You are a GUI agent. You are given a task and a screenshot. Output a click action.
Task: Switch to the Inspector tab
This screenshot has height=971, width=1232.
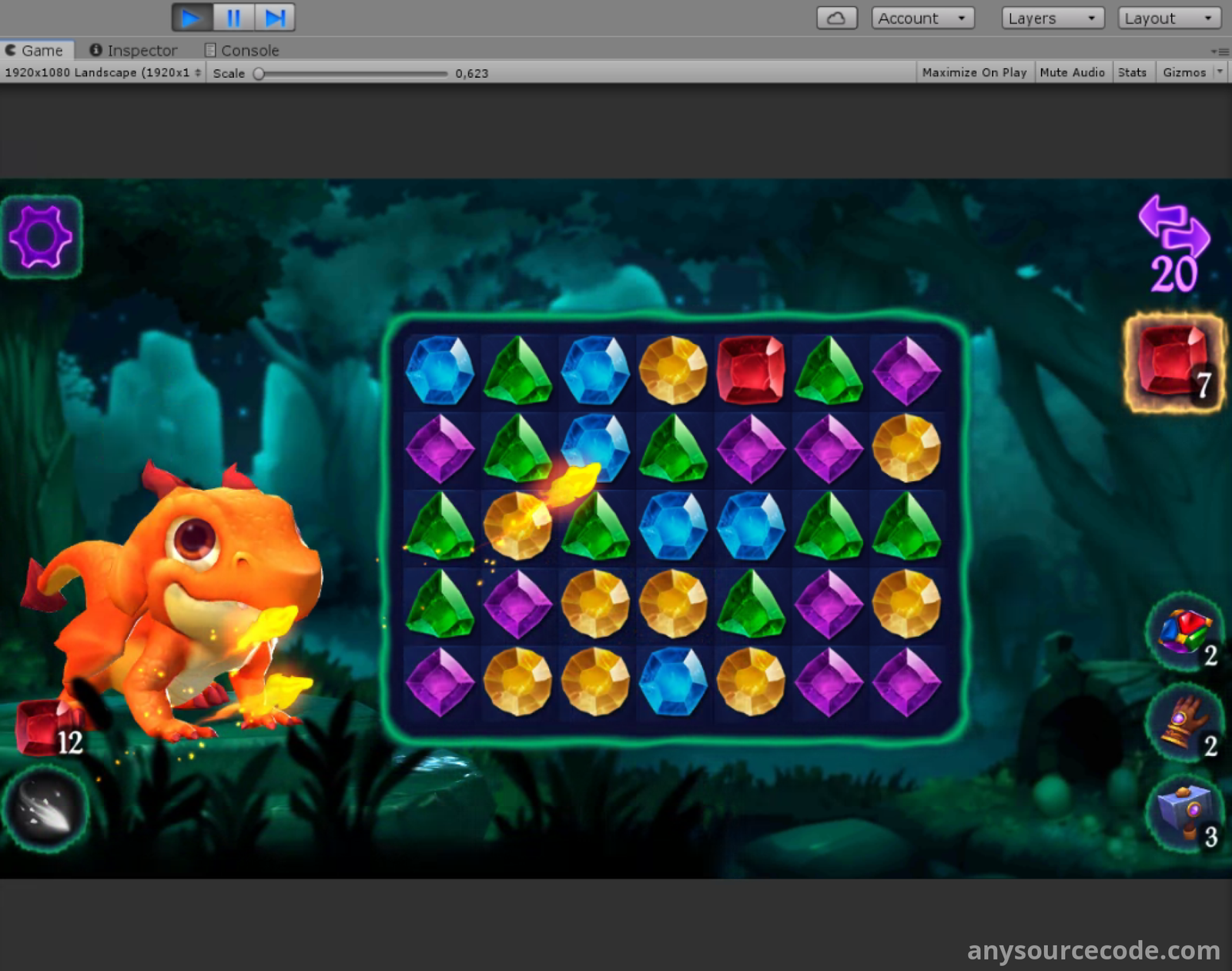134,51
